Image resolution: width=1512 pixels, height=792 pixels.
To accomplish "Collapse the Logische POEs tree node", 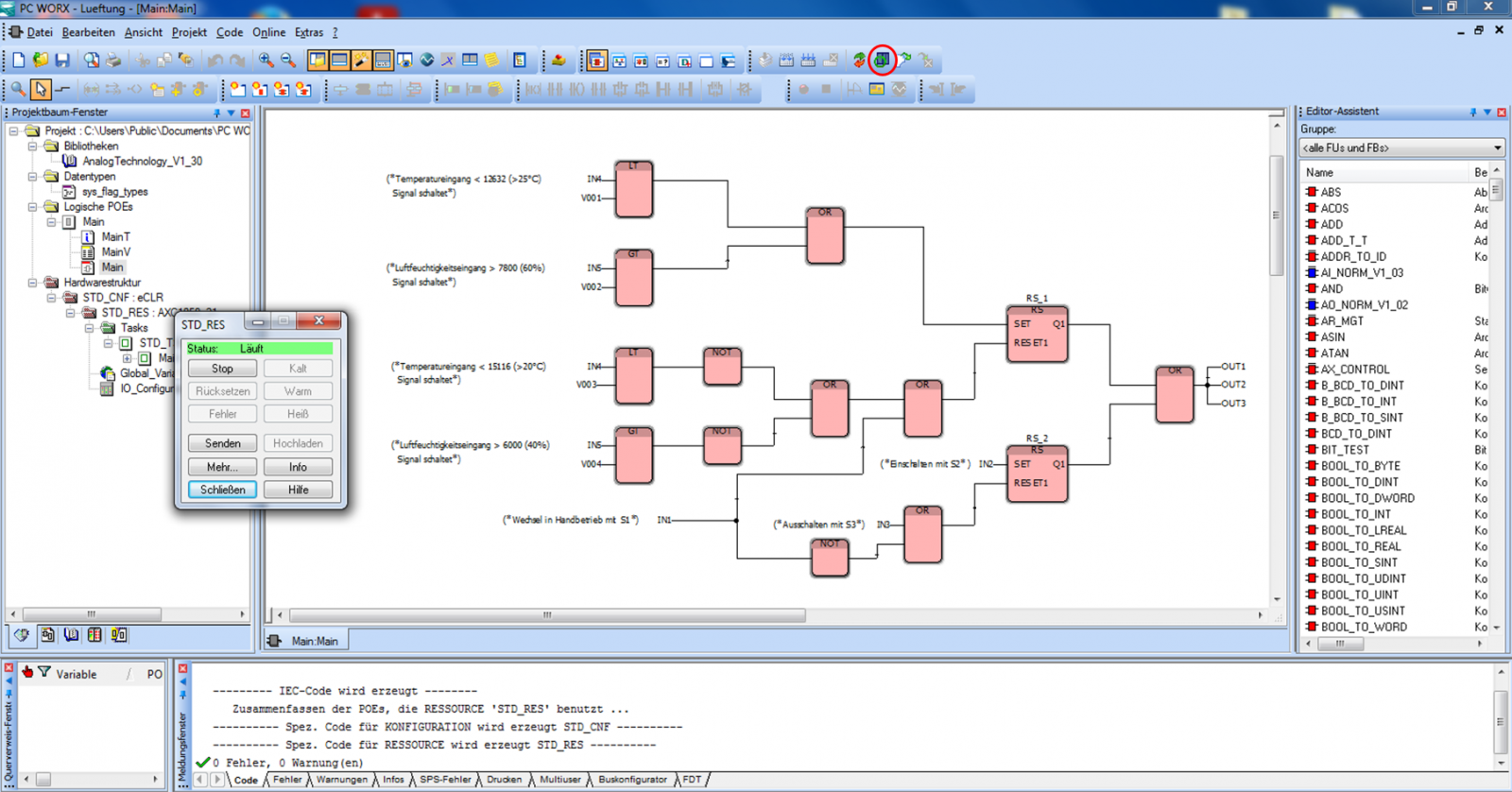I will [x=33, y=207].
